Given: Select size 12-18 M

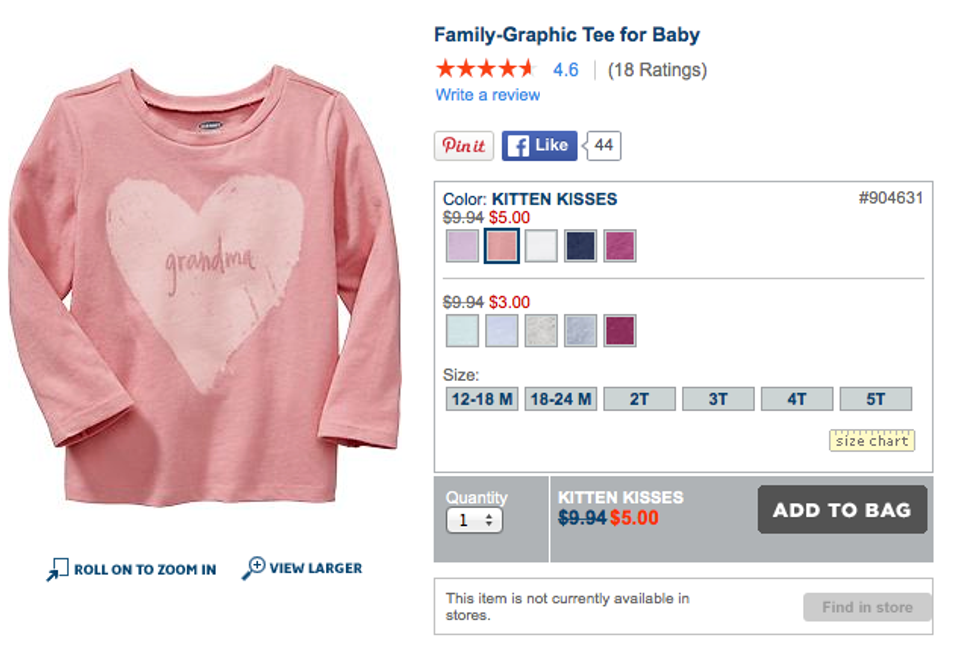Looking at the screenshot, I should [482, 400].
